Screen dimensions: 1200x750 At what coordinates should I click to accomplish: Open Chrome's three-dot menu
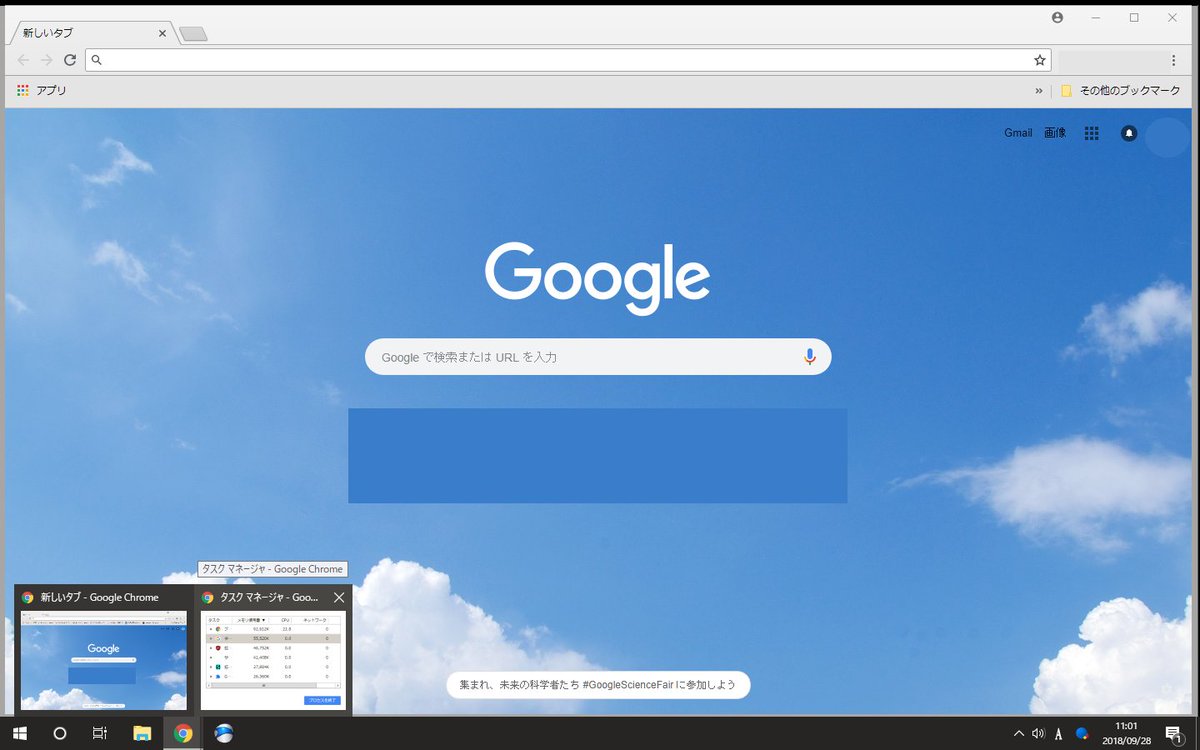1174,60
